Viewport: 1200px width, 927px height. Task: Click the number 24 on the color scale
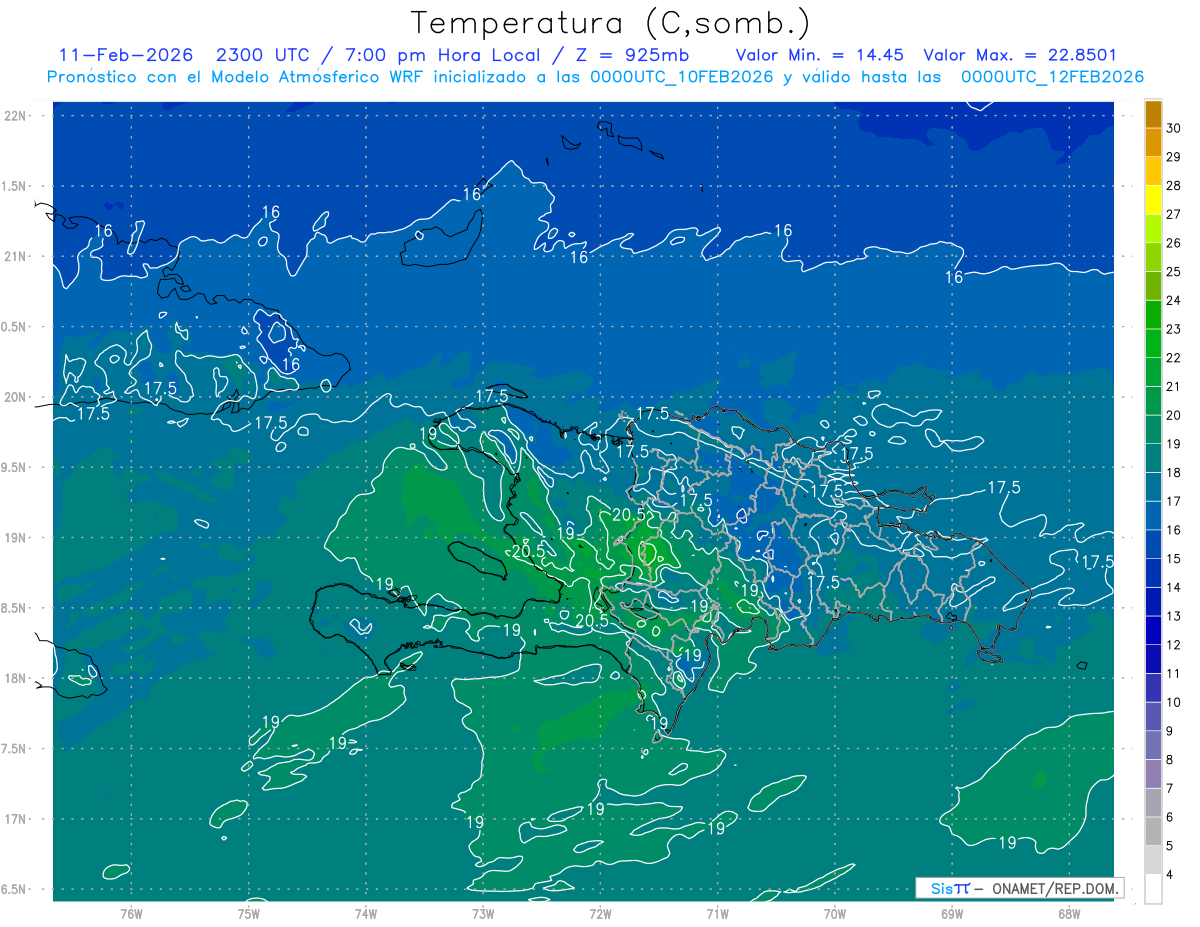pyautogui.click(x=1174, y=301)
